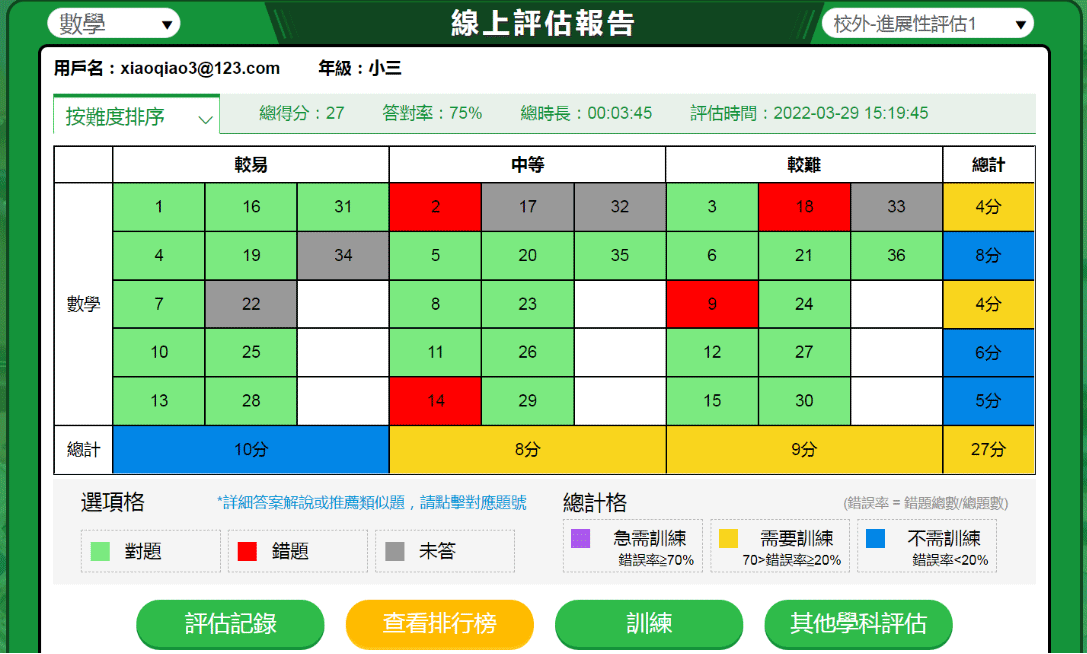1087x654 pixels.
Task: Select correct question number 31
Action: pyautogui.click(x=343, y=207)
